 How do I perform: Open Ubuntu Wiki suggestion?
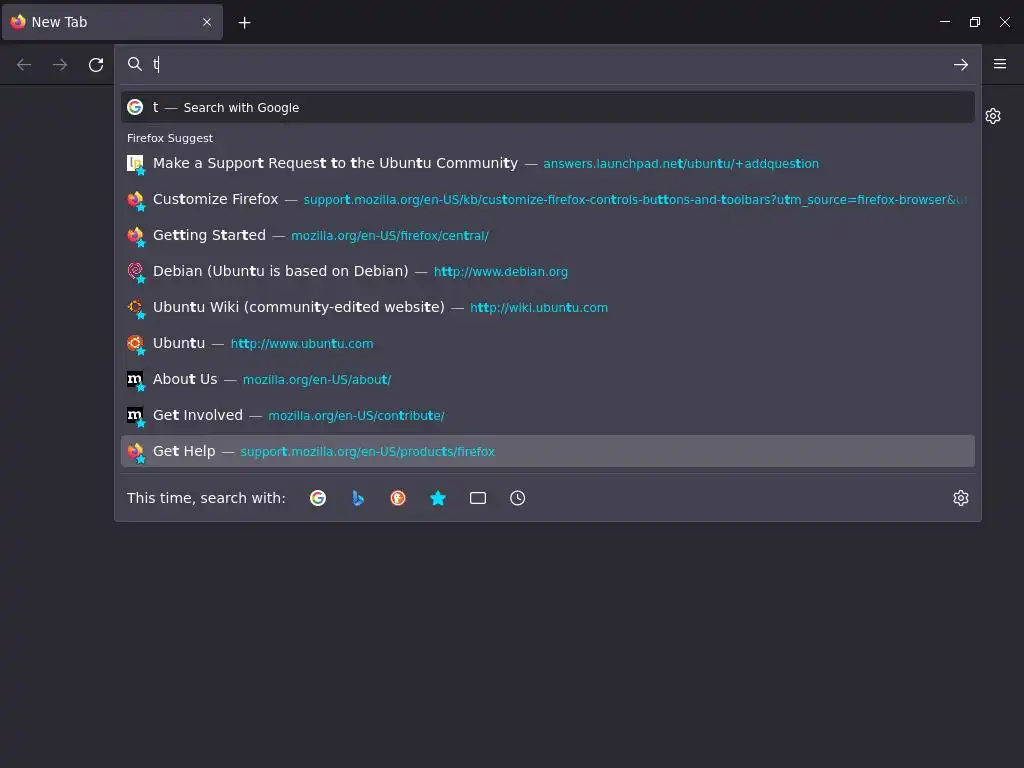coord(547,307)
